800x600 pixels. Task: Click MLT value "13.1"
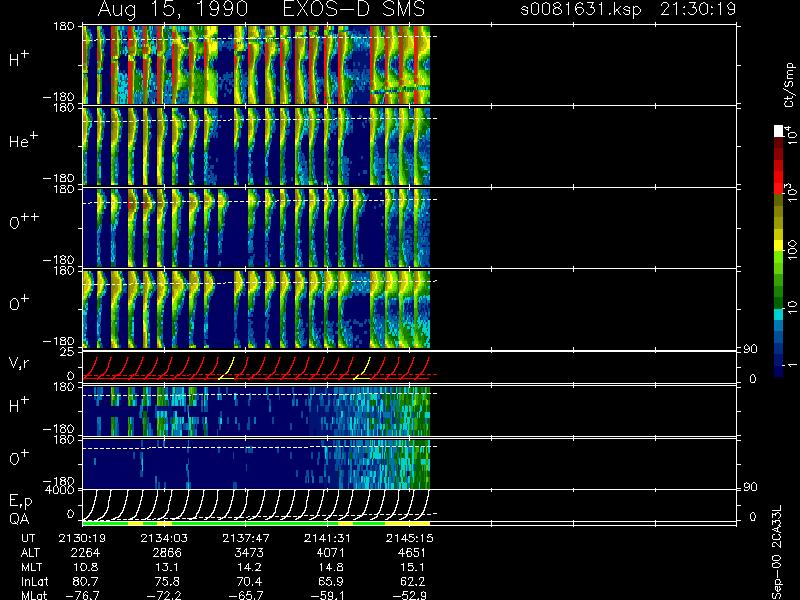(x=167, y=567)
